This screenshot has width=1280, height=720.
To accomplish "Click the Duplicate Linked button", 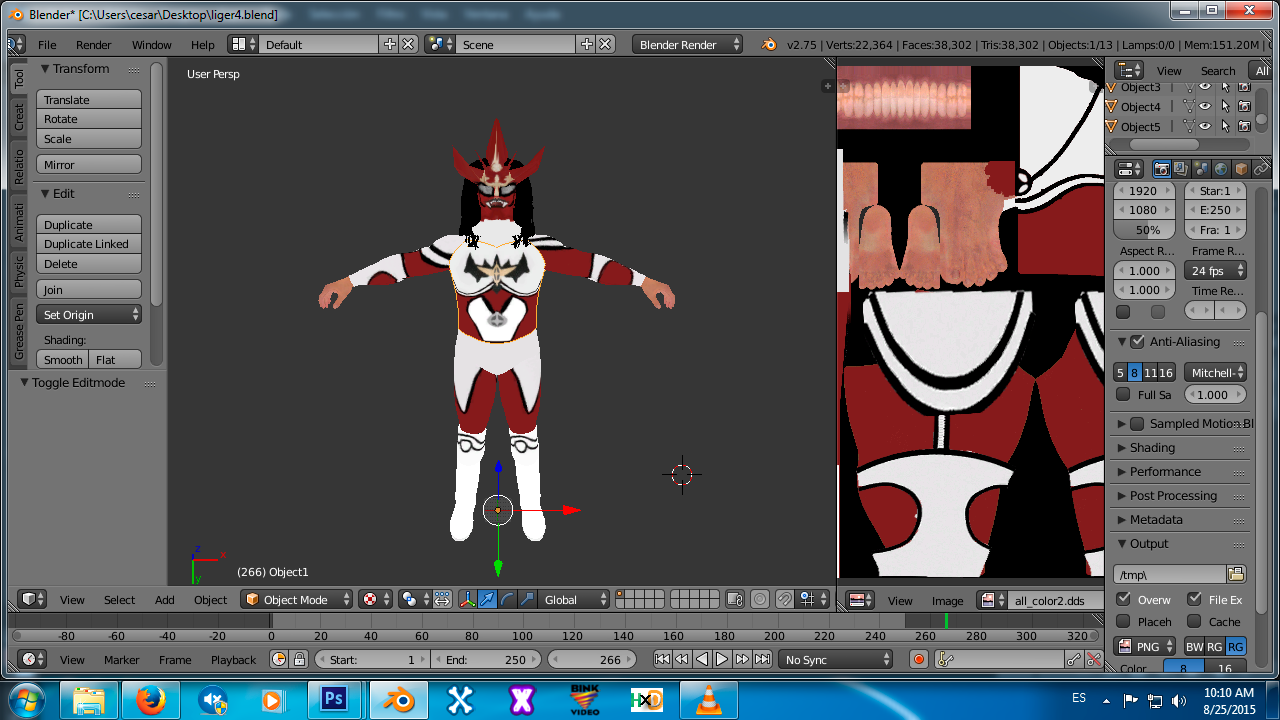I will point(89,244).
